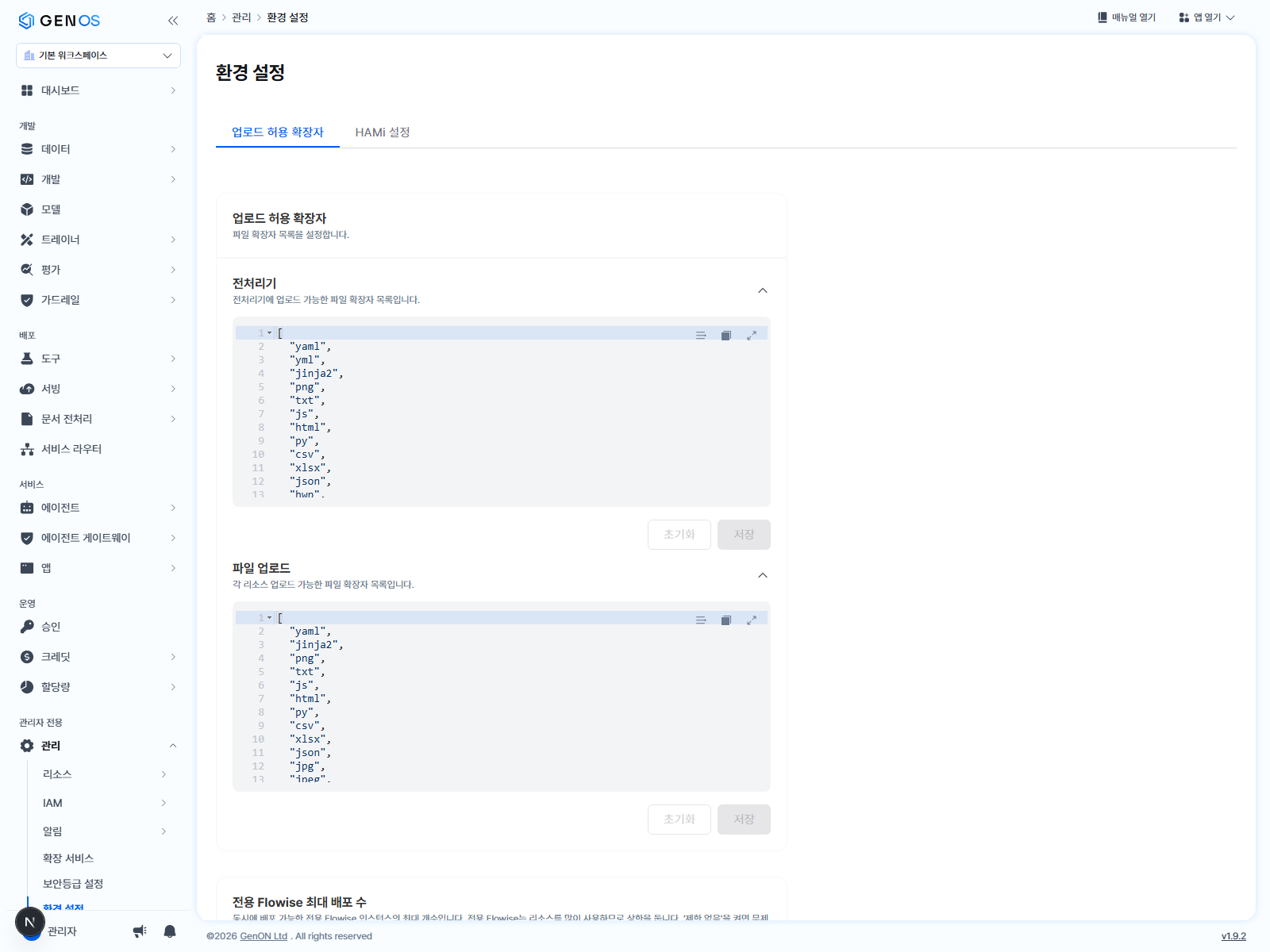The image size is (1270, 952).
Task: Switch to the HAMi 설정 tab
Action: [383, 132]
